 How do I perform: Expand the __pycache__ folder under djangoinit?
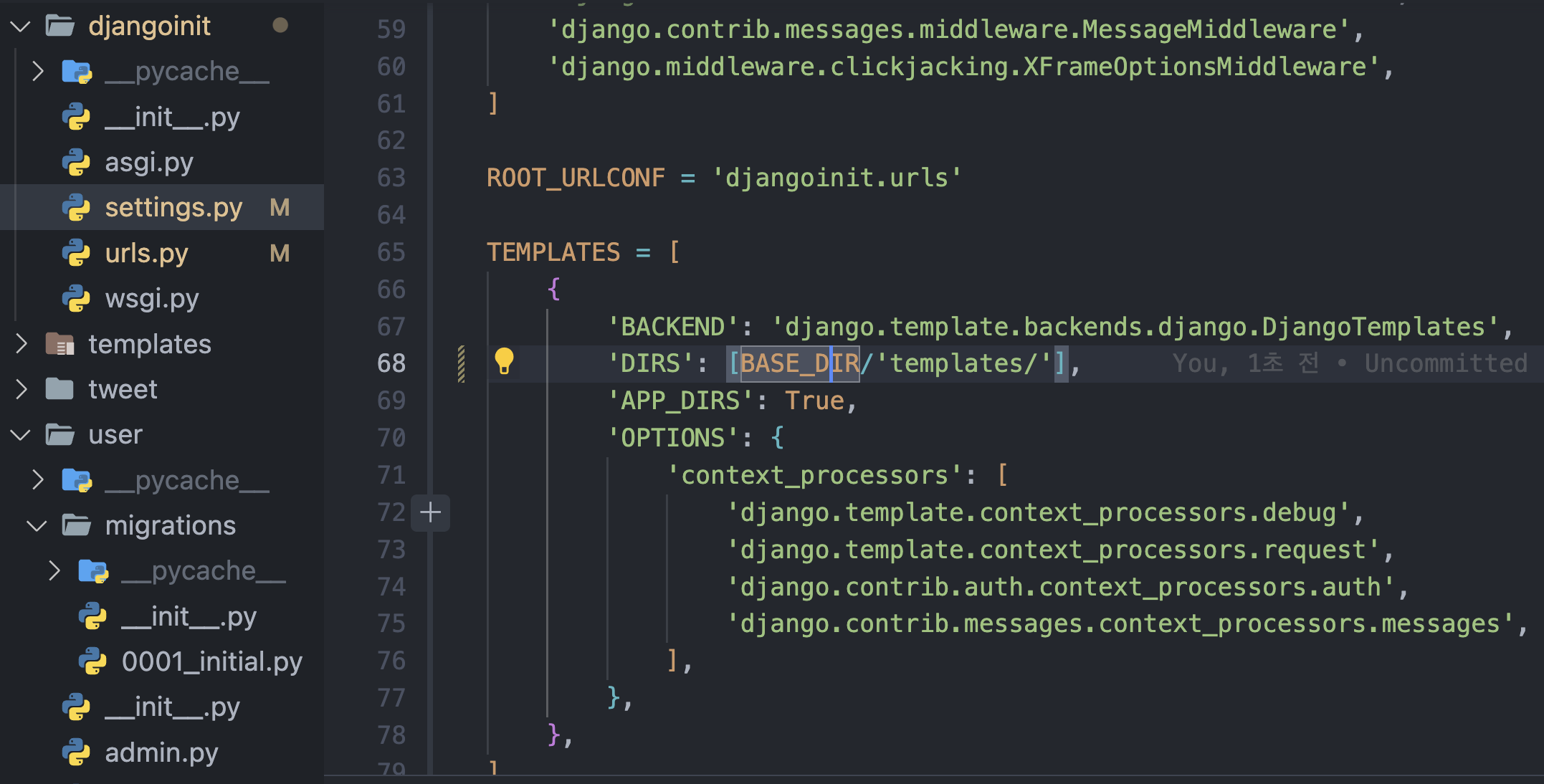[x=38, y=72]
